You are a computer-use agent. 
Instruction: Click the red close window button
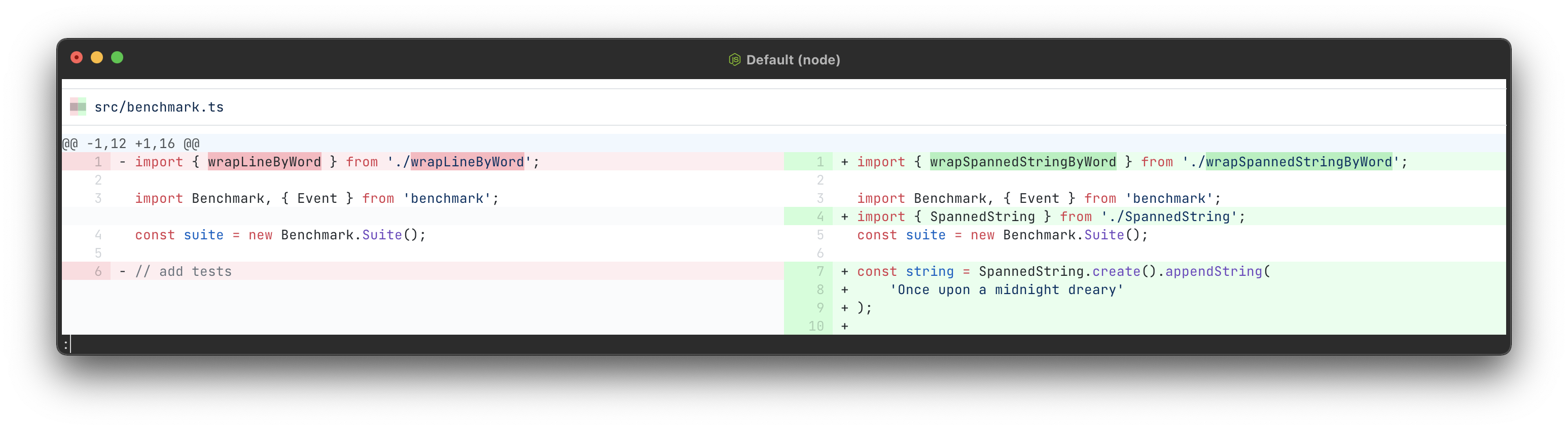[x=77, y=57]
